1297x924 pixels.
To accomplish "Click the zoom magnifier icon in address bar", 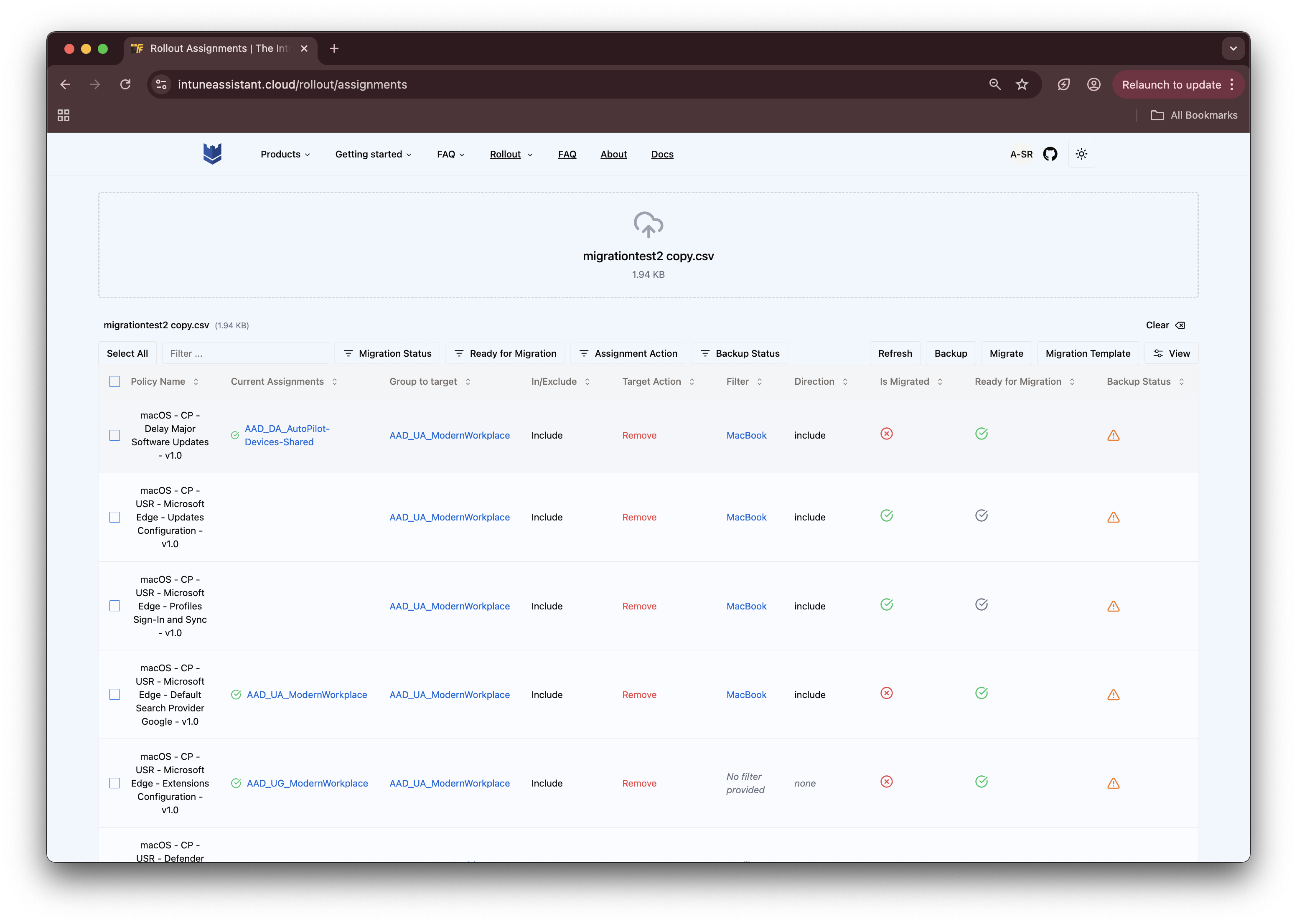I will point(995,84).
